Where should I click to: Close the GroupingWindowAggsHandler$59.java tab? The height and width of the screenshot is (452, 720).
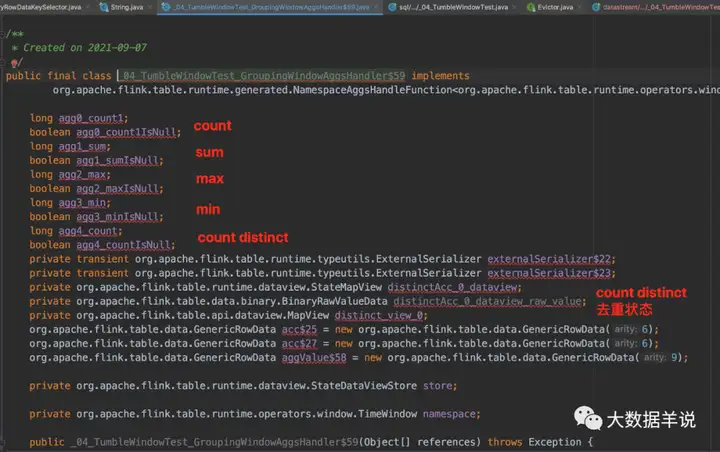[x=376, y=7]
